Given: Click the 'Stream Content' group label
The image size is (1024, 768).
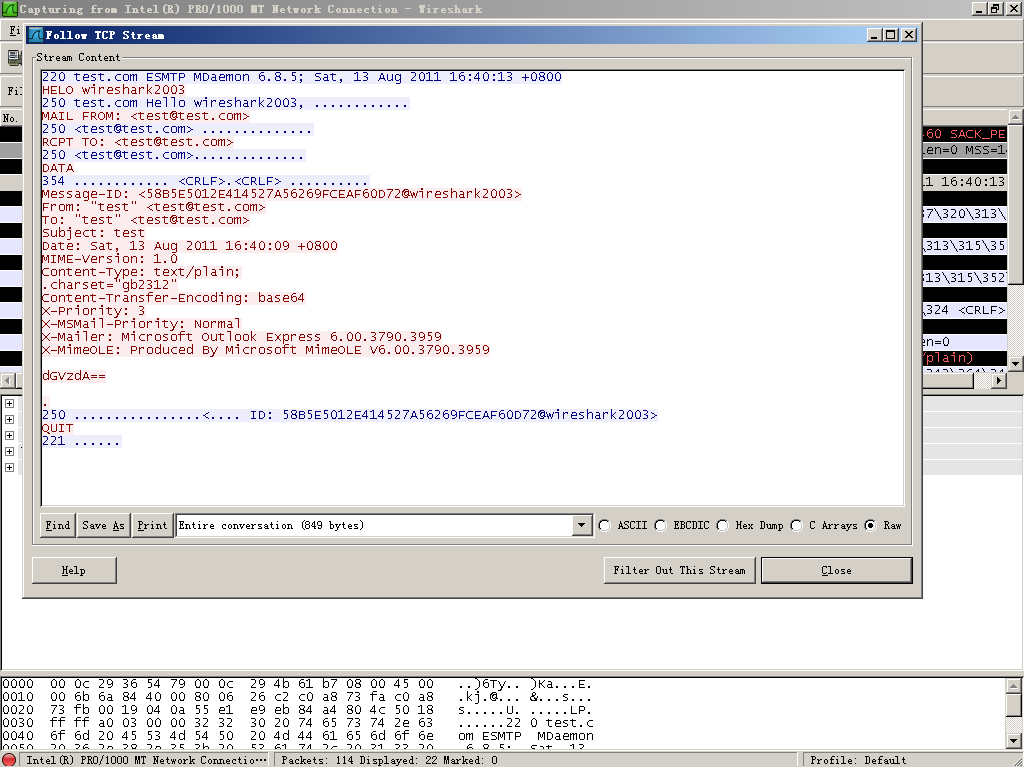Looking at the screenshot, I should pos(78,57).
